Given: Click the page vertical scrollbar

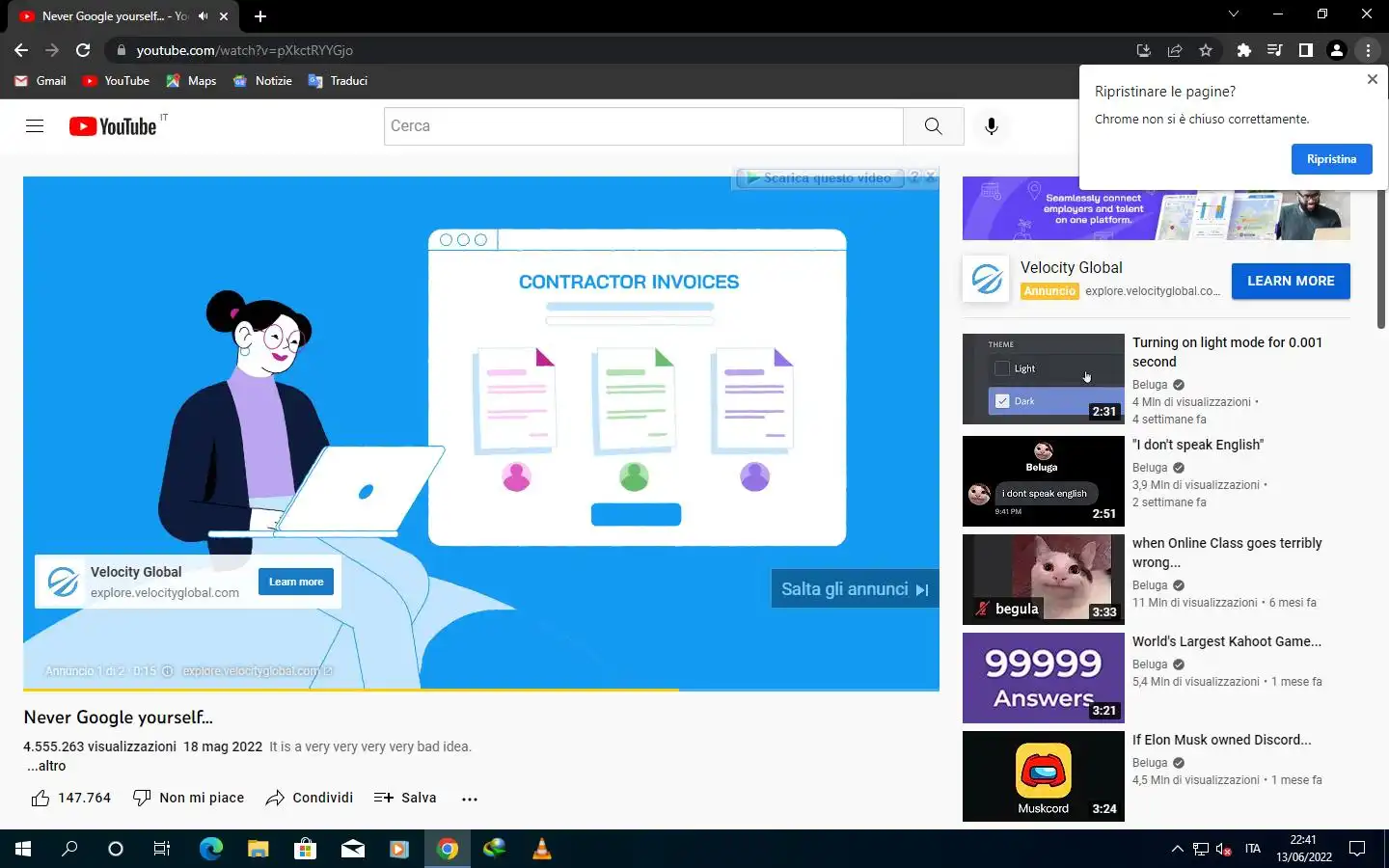Looking at the screenshot, I should tap(1381, 212).
